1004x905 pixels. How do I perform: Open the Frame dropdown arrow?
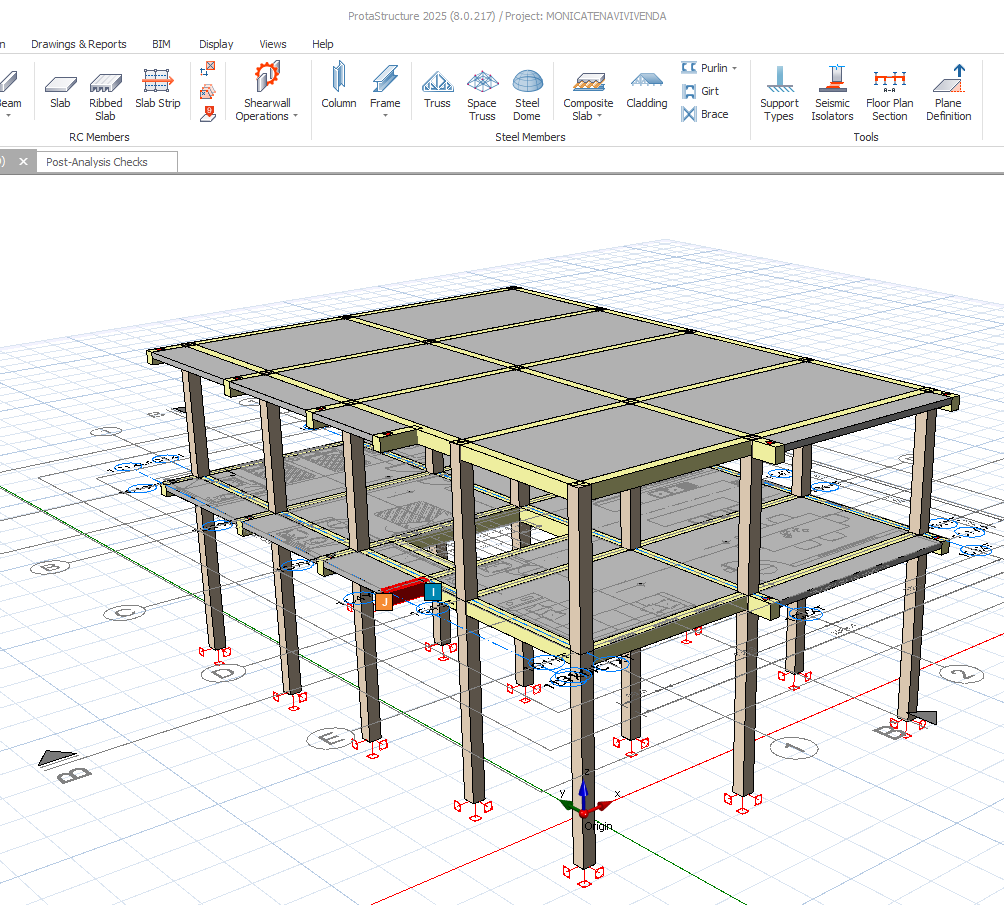click(x=385, y=116)
